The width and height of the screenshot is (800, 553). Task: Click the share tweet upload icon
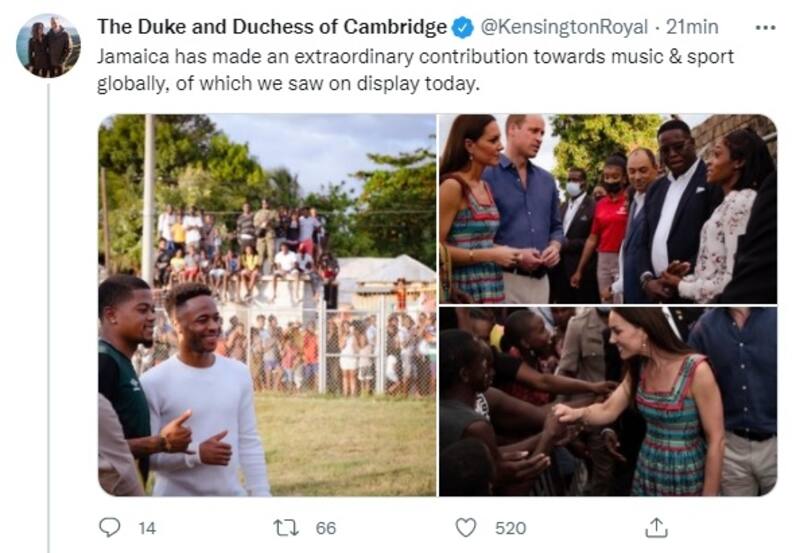[x=657, y=527]
